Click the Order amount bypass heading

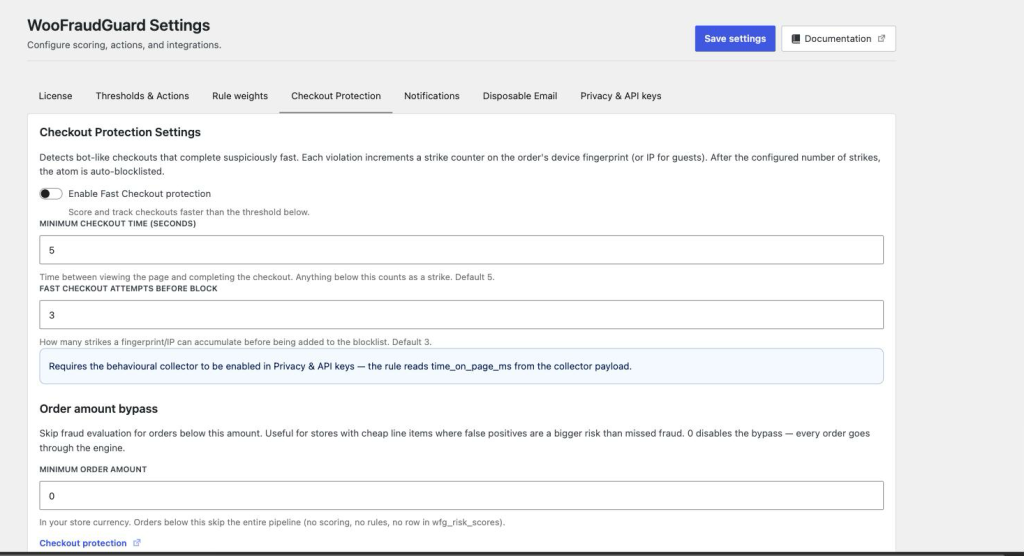pyautogui.click(x=99, y=409)
